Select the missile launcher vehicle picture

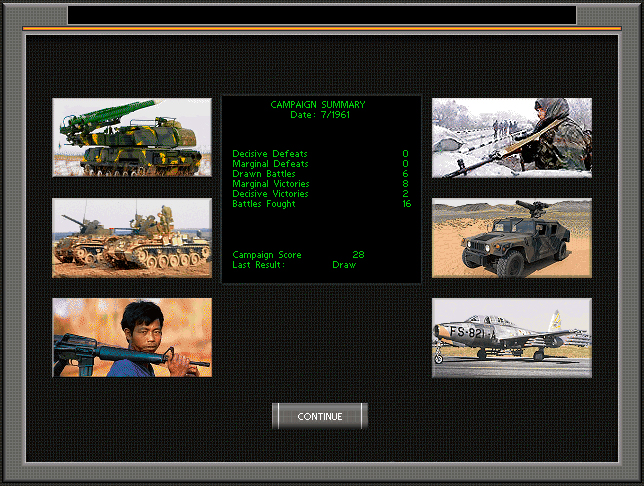coord(132,137)
